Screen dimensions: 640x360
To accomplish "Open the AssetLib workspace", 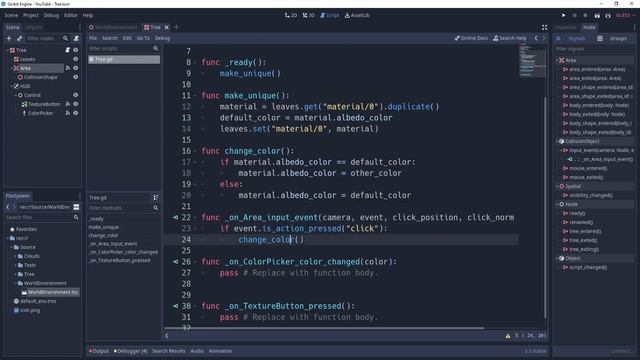I will tap(357, 16).
